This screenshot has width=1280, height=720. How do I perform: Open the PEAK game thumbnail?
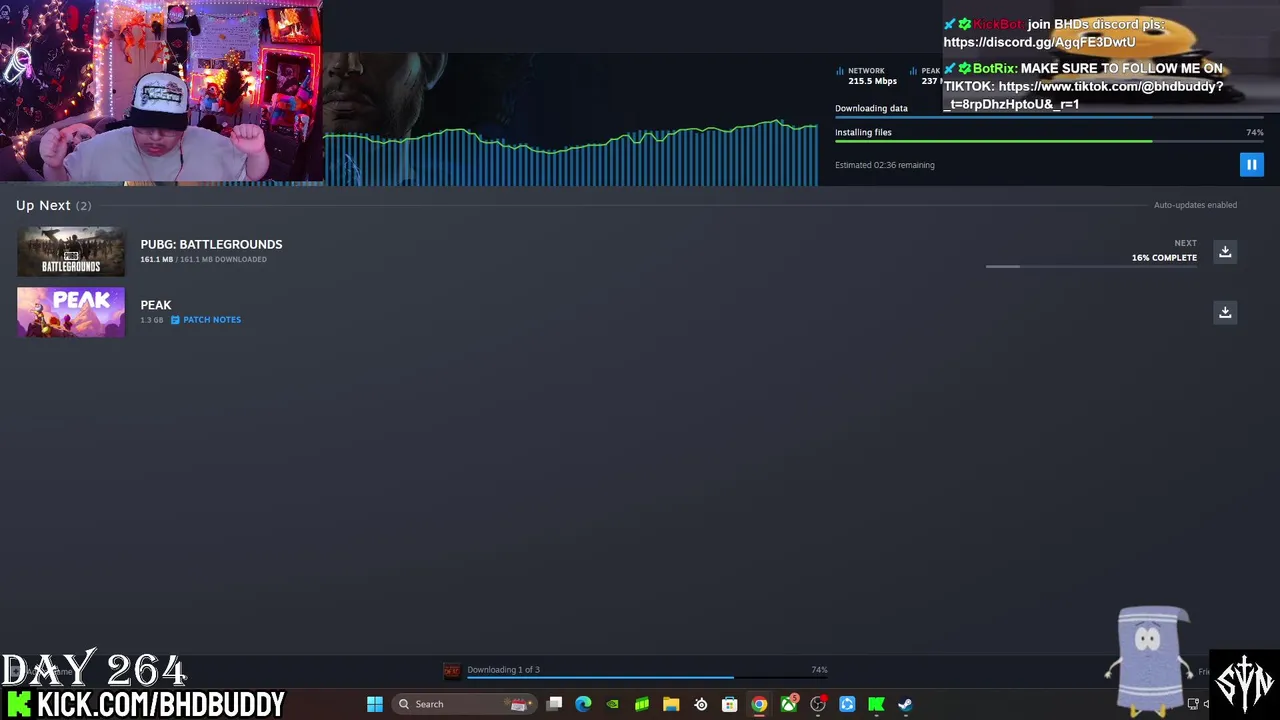[71, 312]
